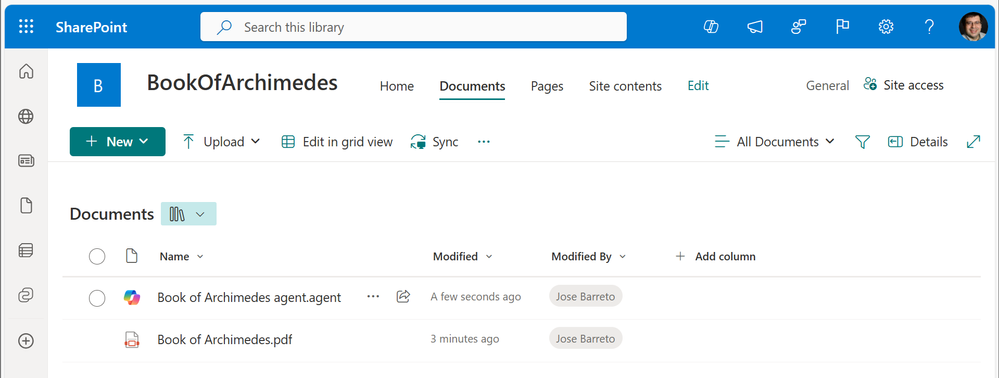The width and height of the screenshot is (999, 378).
Task: Click Jose Barreto in the agent row
Action: point(586,296)
